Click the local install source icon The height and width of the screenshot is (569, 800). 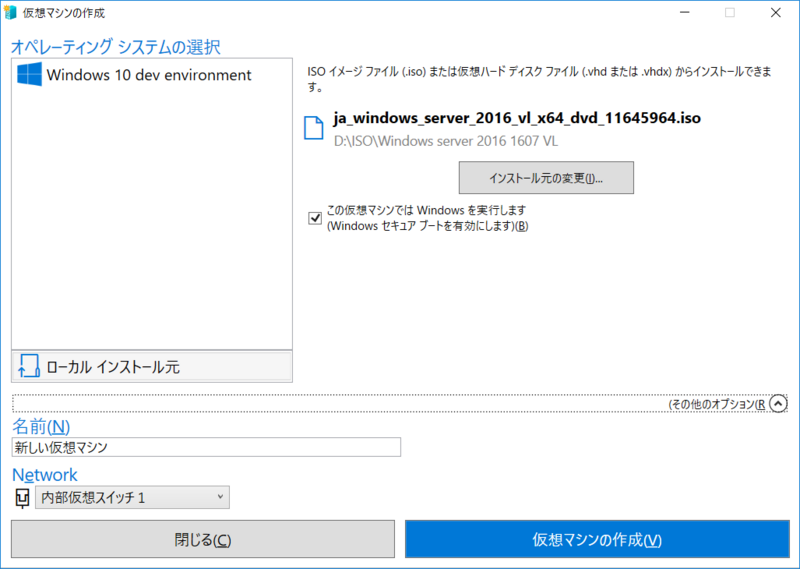(x=29, y=366)
